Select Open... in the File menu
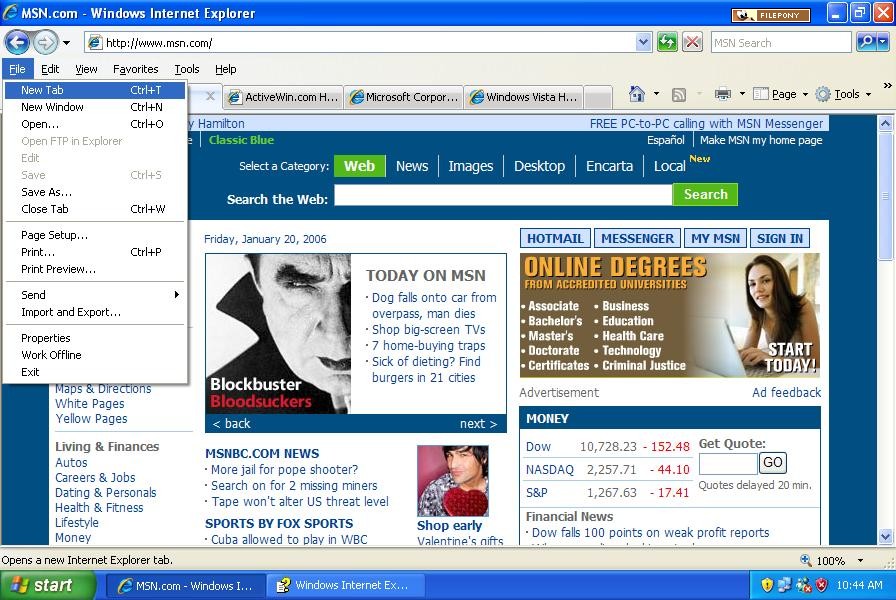This screenshot has height=600, width=896. tap(95, 124)
